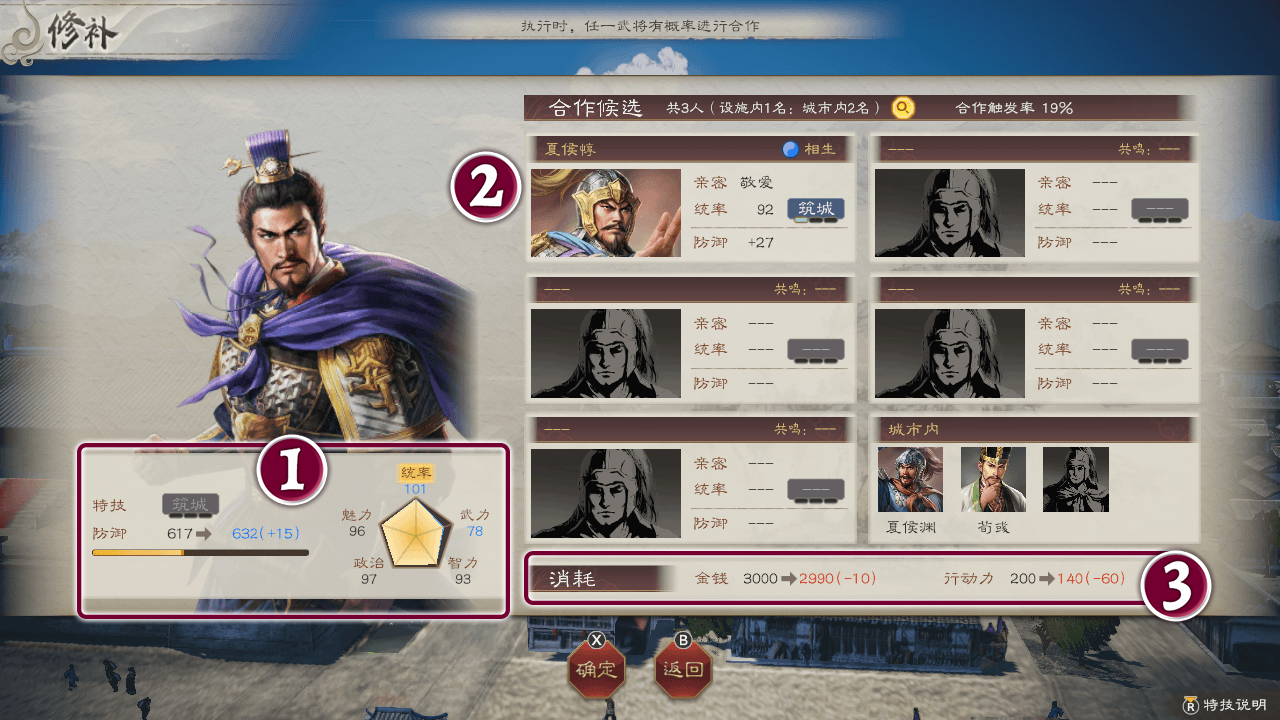Click the 防御 progress bar
This screenshot has height=720, width=1280.
point(200,552)
